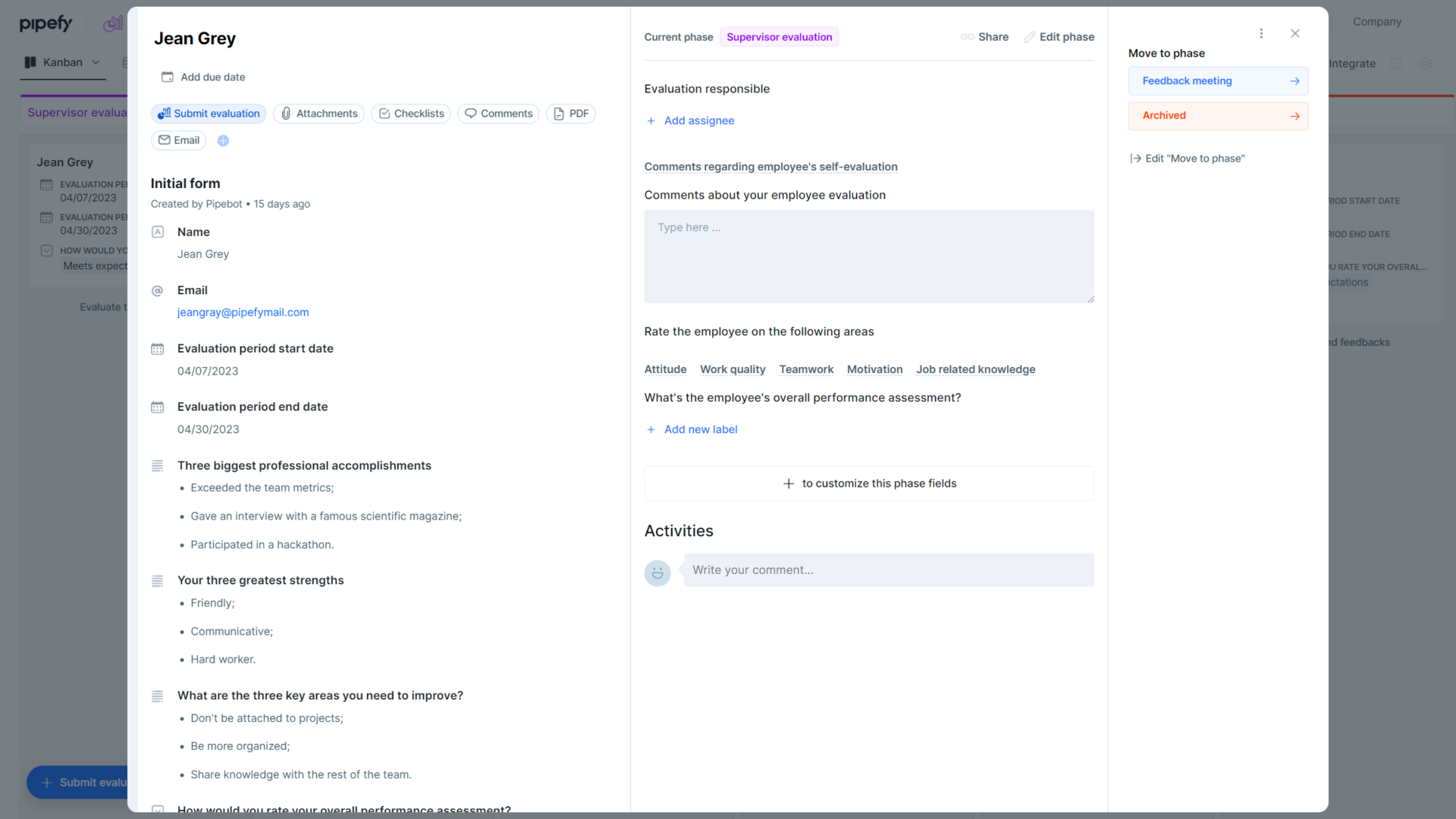This screenshot has height=819, width=1456.
Task: Open the Submit evaluation tab
Action: [209, 114]
